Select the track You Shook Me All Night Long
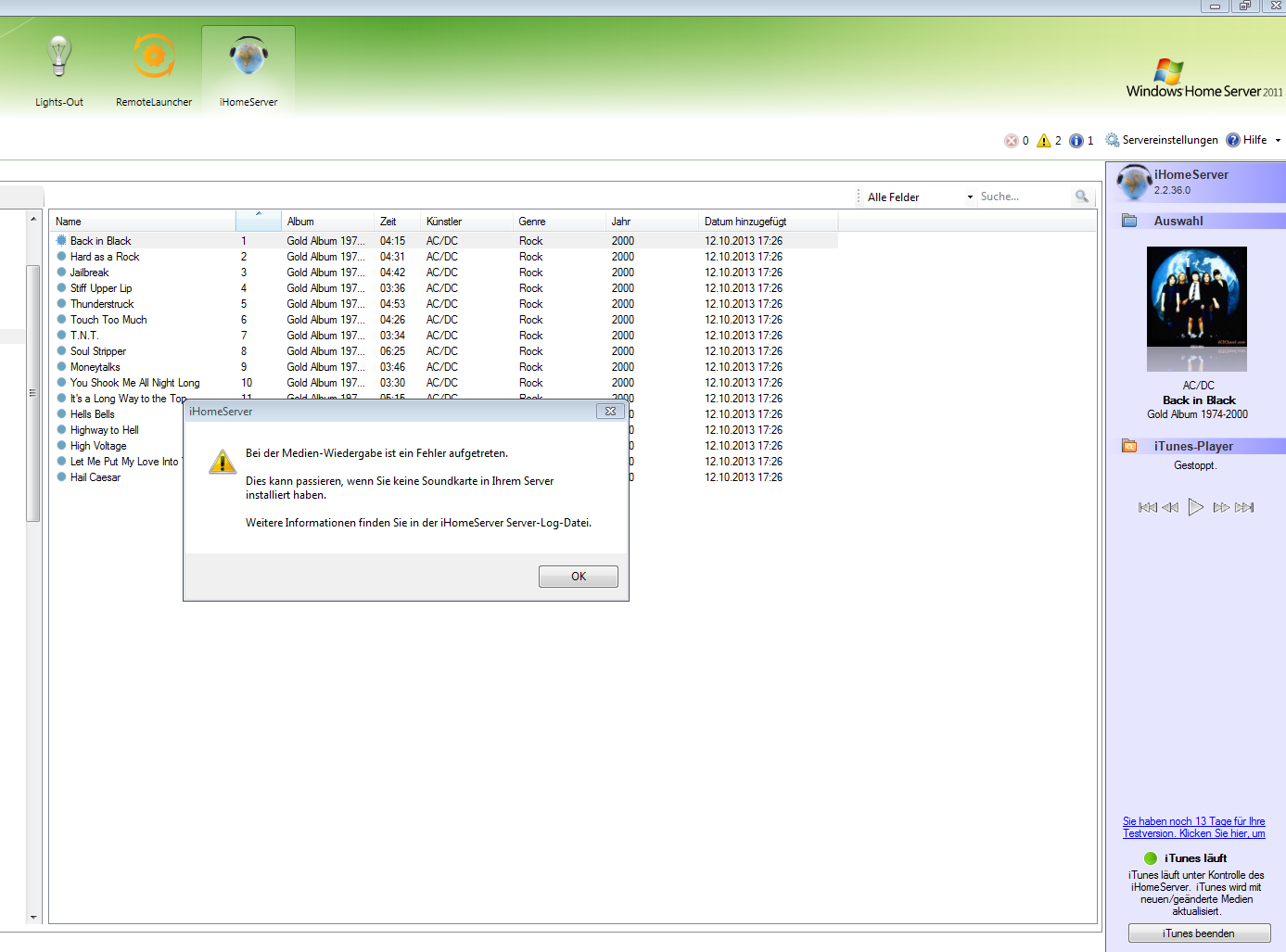The image size is (1286, 952). (134, 383)
